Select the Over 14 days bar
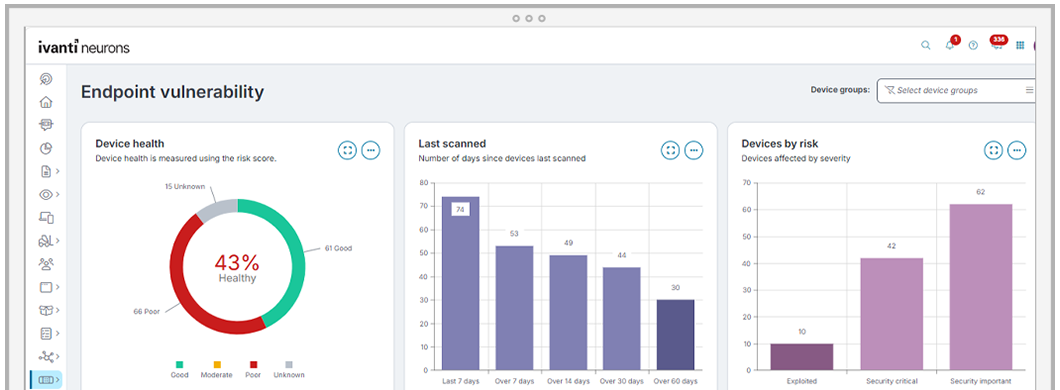Image resolution: width=1060 pixels, height=390 pixels. point(568,312)
